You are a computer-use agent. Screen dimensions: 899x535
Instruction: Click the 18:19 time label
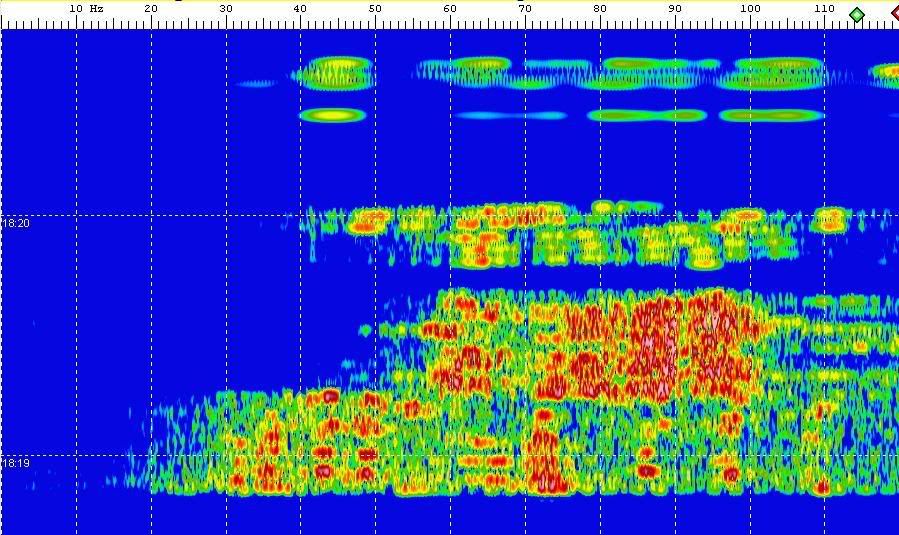16,464
